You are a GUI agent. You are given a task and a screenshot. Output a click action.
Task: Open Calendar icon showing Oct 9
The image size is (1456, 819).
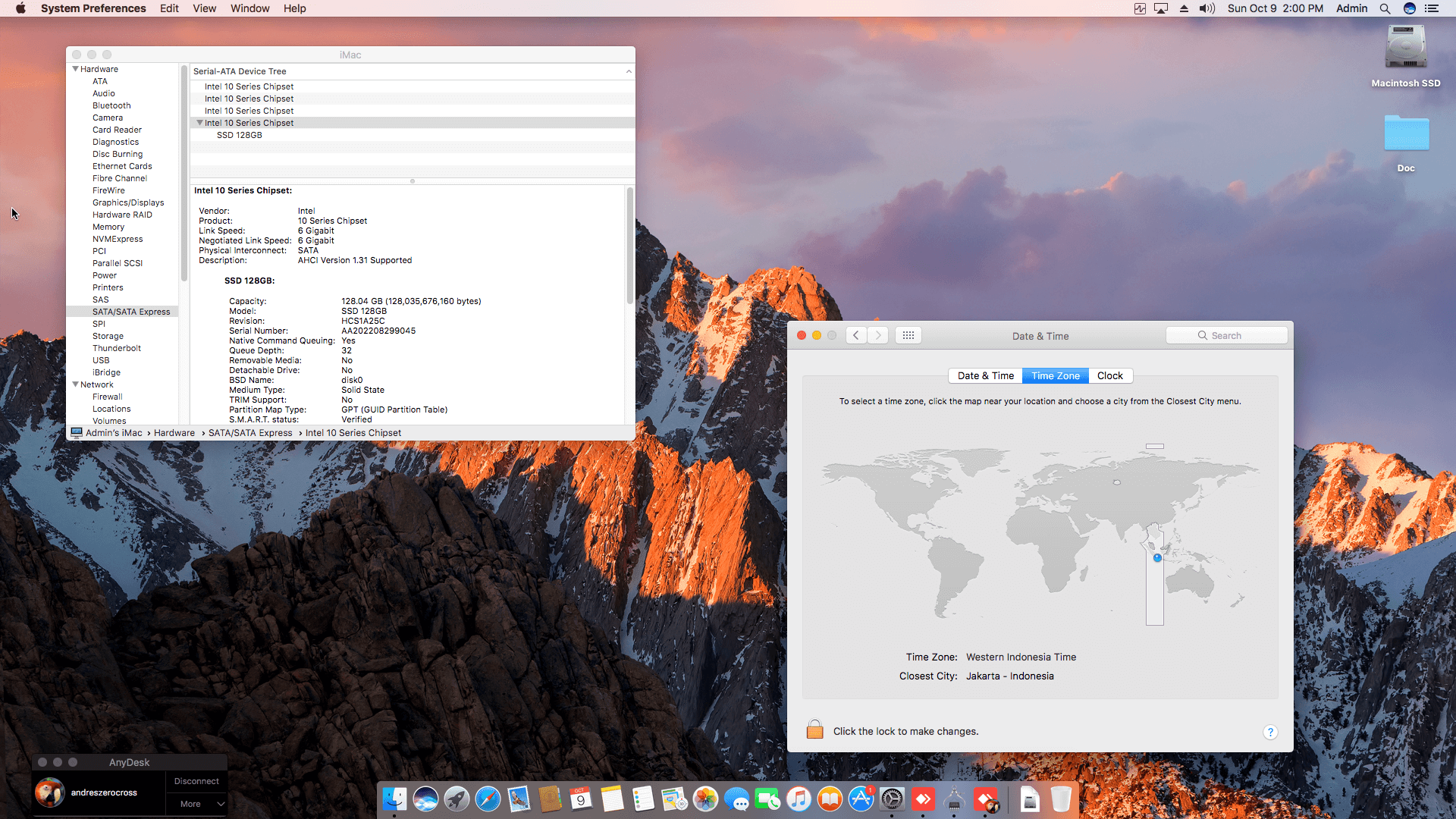click(581, 799)
